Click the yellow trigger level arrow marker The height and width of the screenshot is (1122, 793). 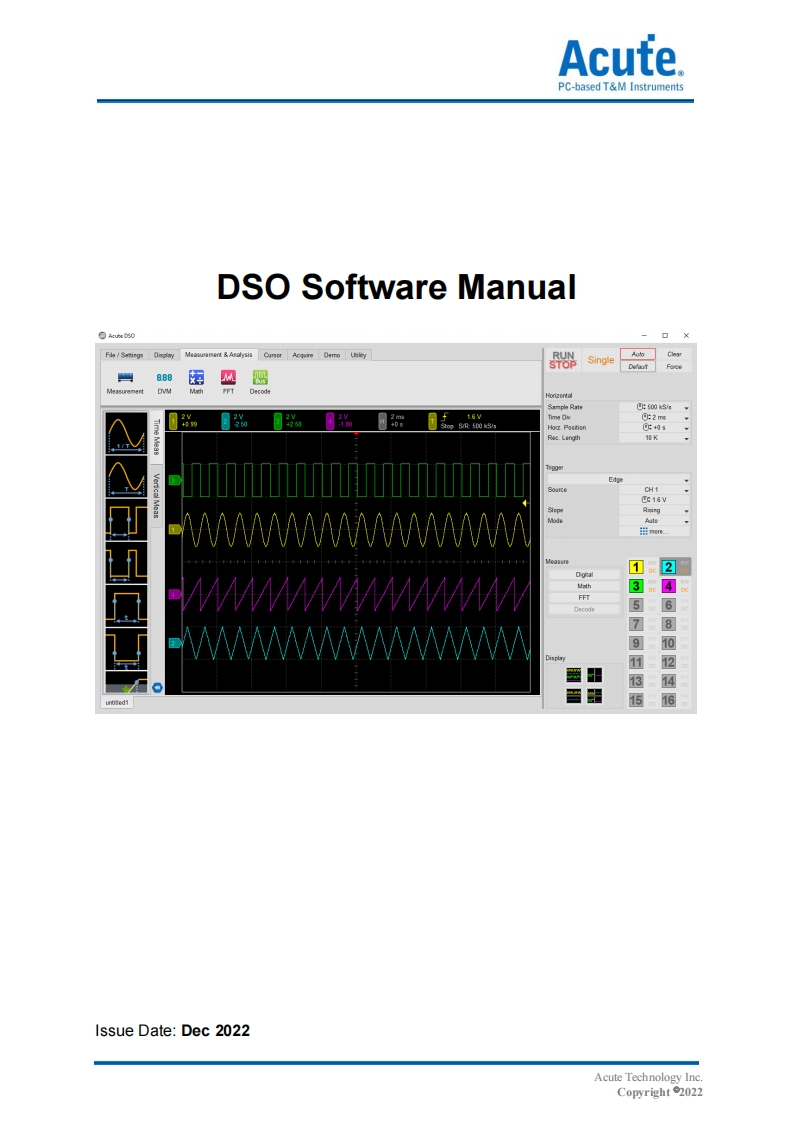[525, 504]
